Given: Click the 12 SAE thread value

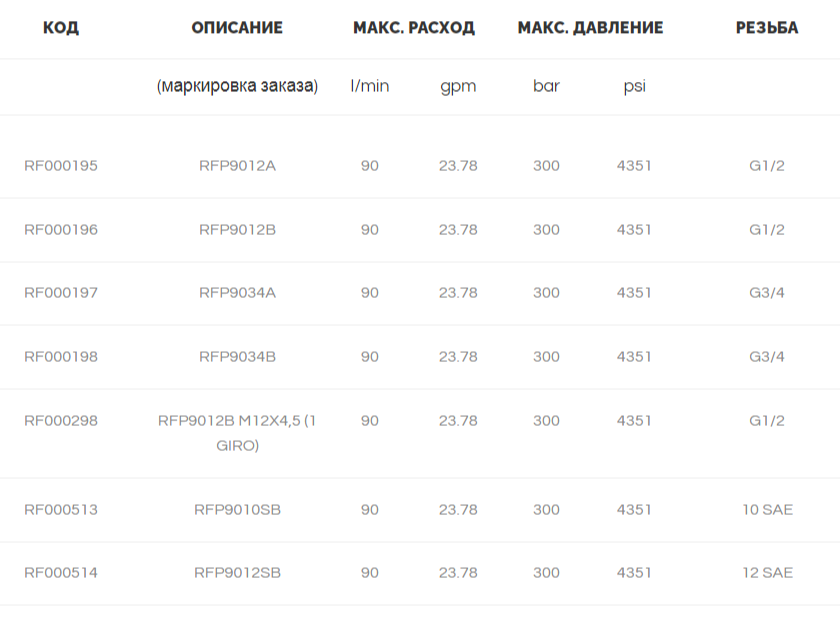Looking at the screenshot, I should pos(767,573).
